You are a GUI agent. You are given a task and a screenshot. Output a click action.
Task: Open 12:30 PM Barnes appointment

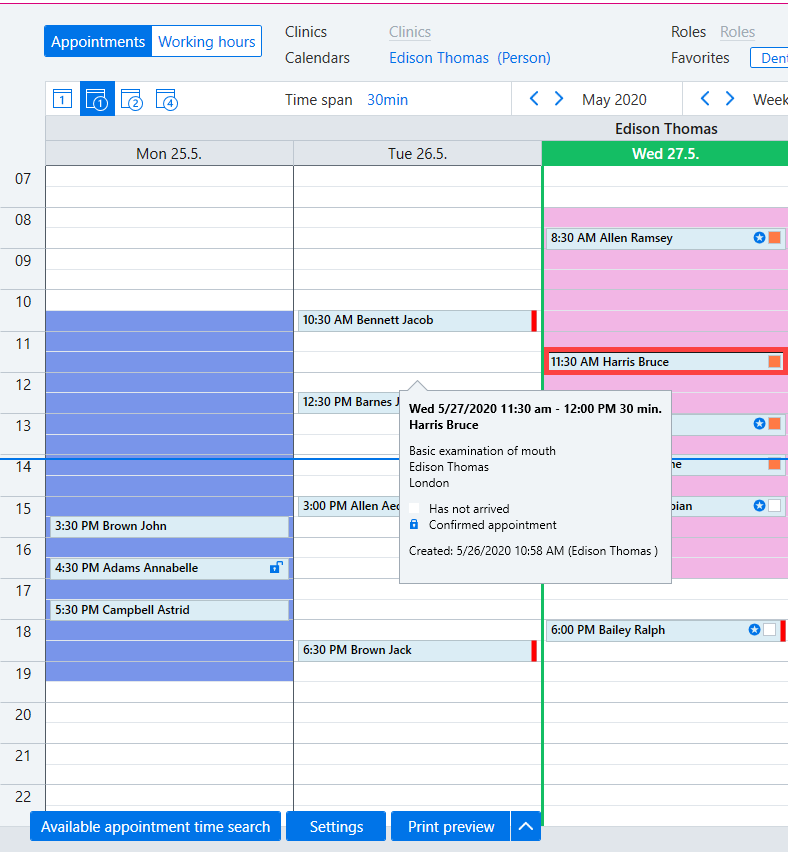point(349,403)
